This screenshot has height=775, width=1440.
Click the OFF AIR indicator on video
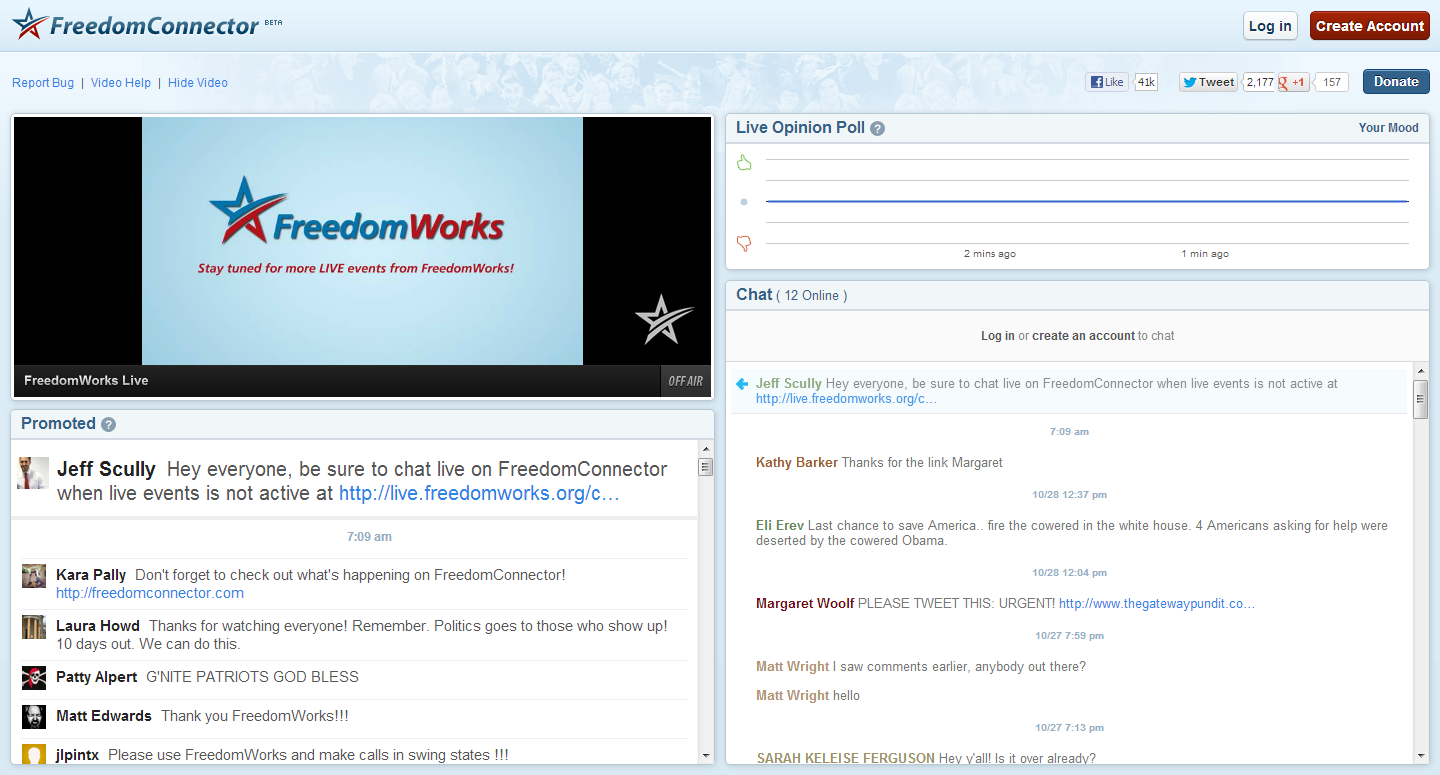[686, 381]
